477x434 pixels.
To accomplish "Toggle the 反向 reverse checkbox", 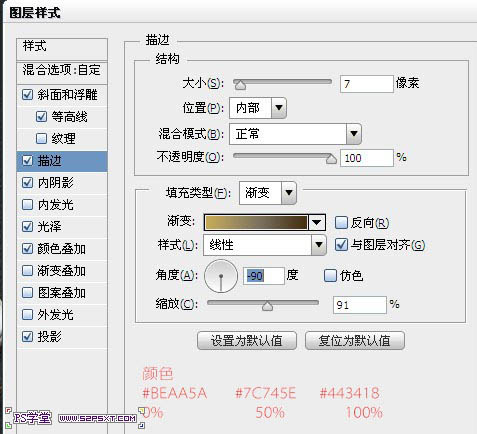I will (341, 222).
